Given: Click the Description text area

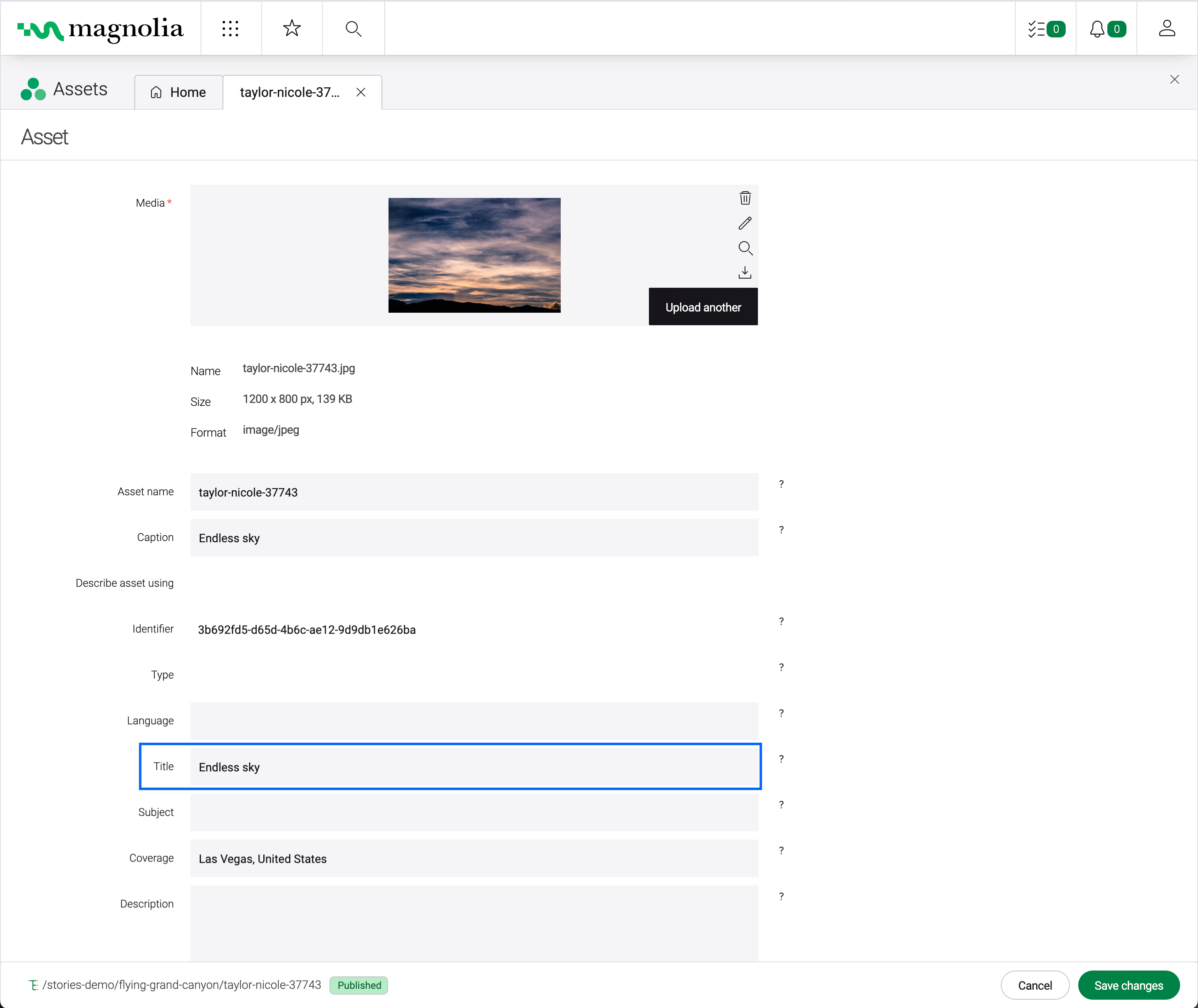Looking at the screenshot, I should 474,924.
